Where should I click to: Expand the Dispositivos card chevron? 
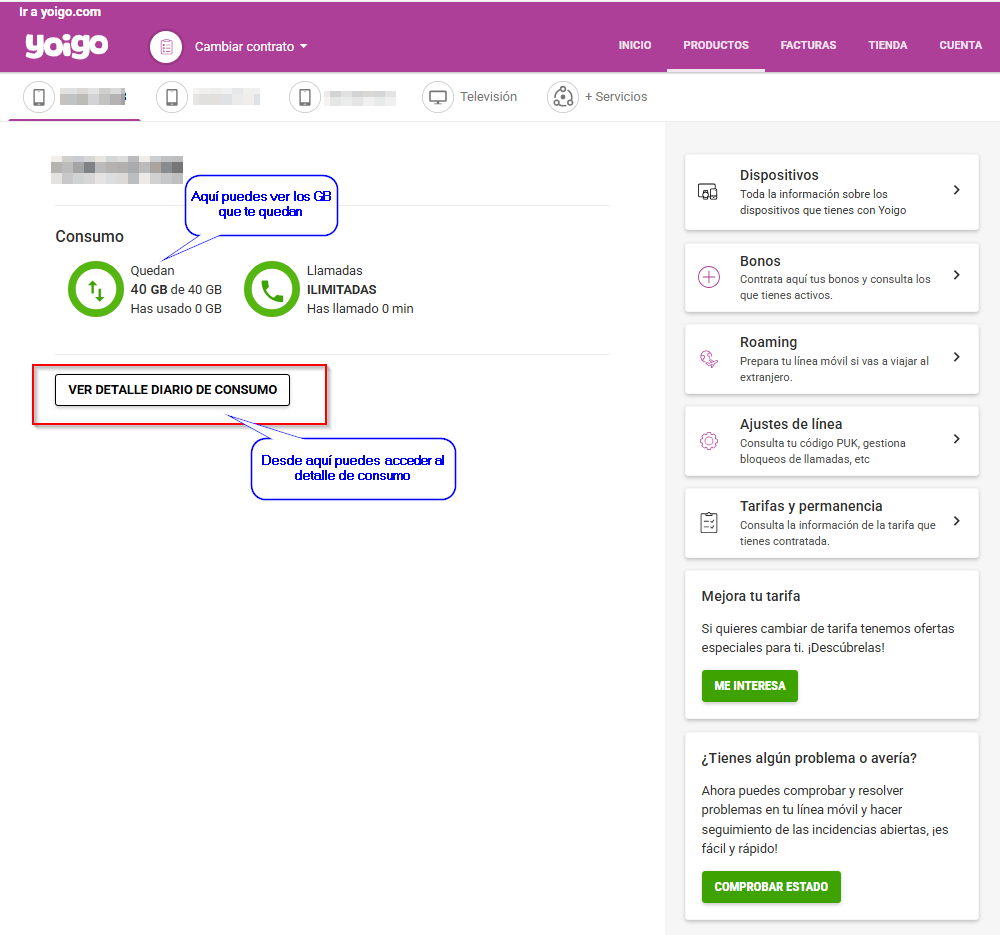(956, 190)
